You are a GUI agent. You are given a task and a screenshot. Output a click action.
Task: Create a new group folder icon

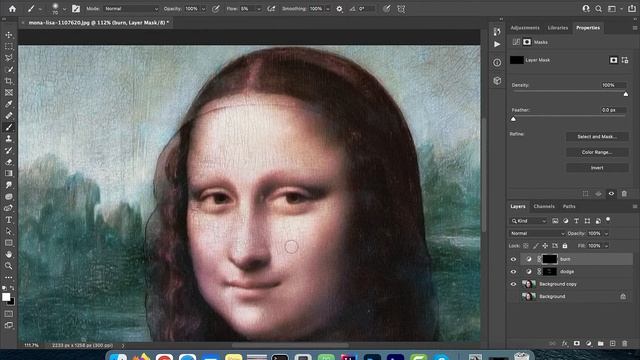pos(600,344)
